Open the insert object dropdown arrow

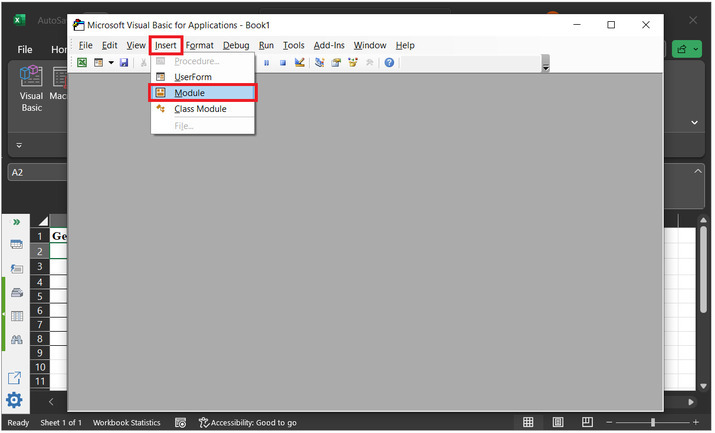pos(111,63)
